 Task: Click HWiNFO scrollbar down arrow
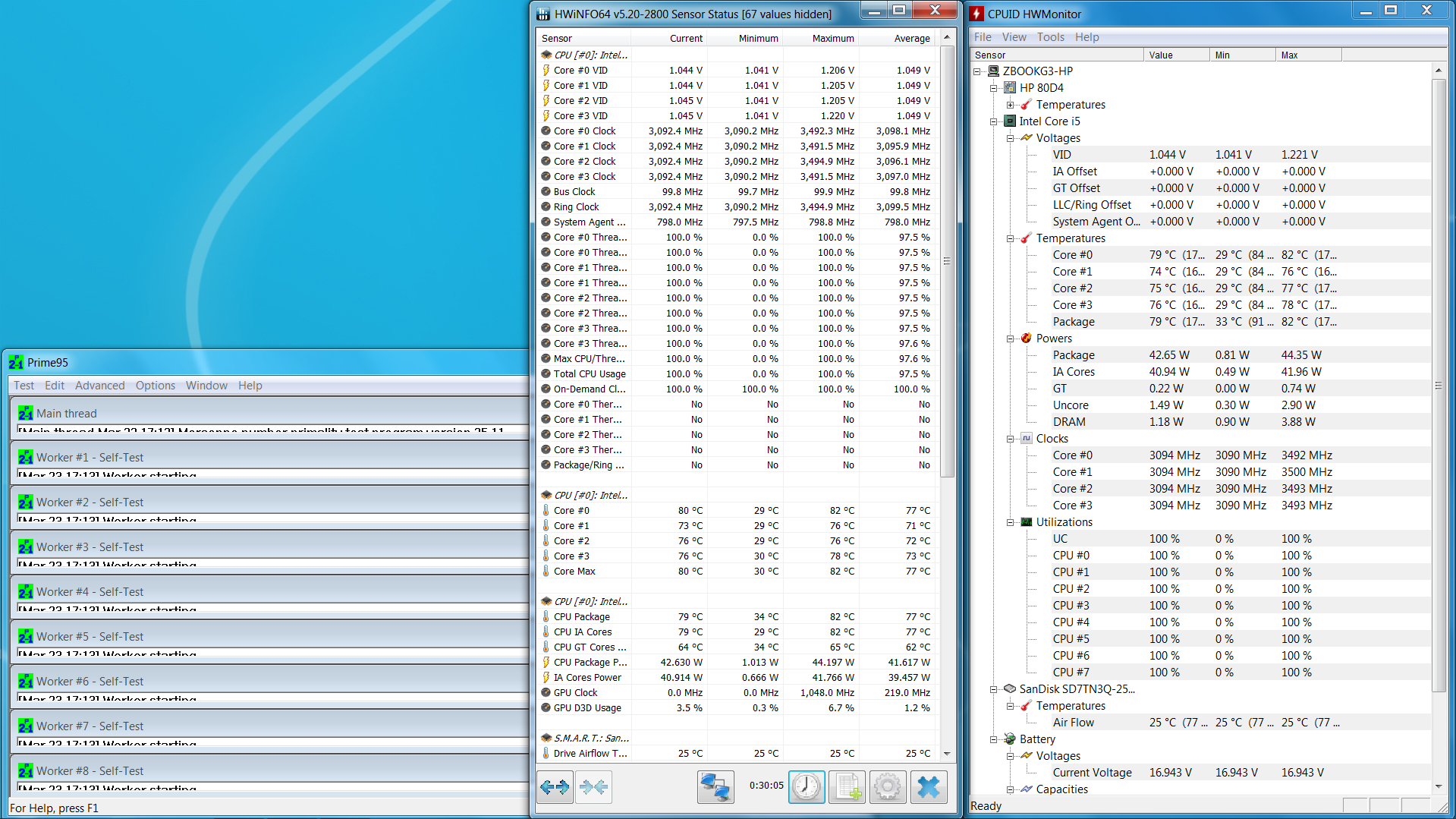click(947, 754)
